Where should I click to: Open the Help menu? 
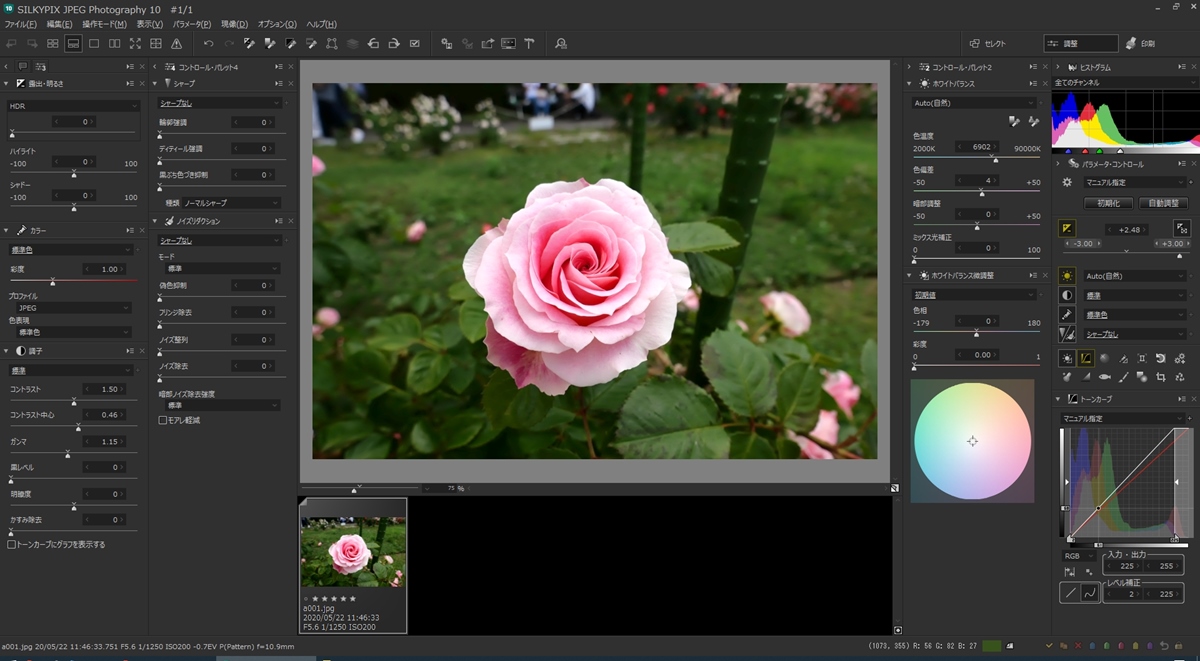pyautogui.click(x=321, y=24)
